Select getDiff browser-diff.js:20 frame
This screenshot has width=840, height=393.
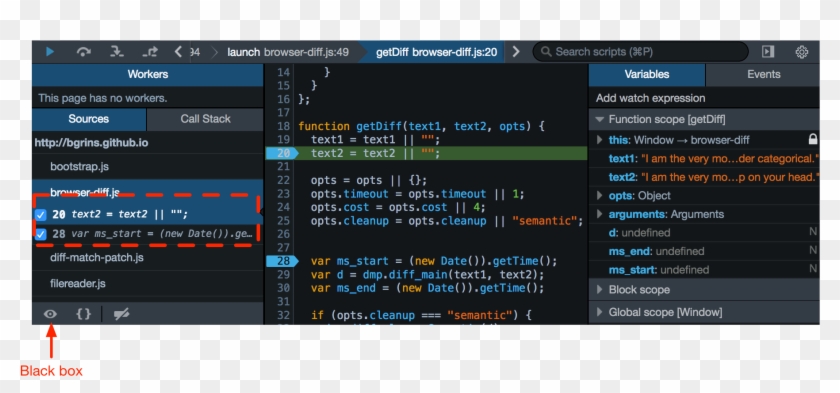coord(436,52)
